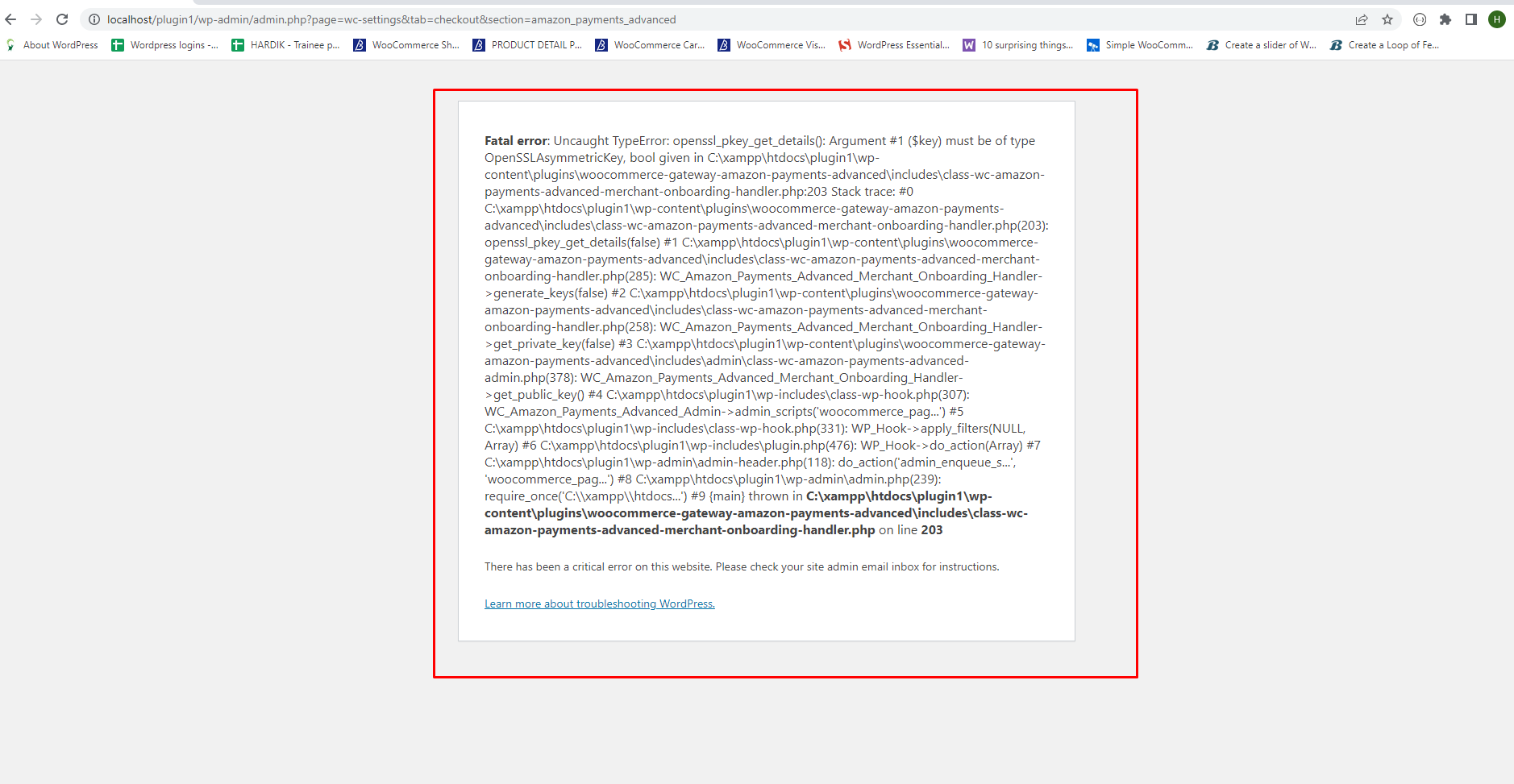Toggle the browser side panel
1514x784 pixels.
[x=1471, y=19]
